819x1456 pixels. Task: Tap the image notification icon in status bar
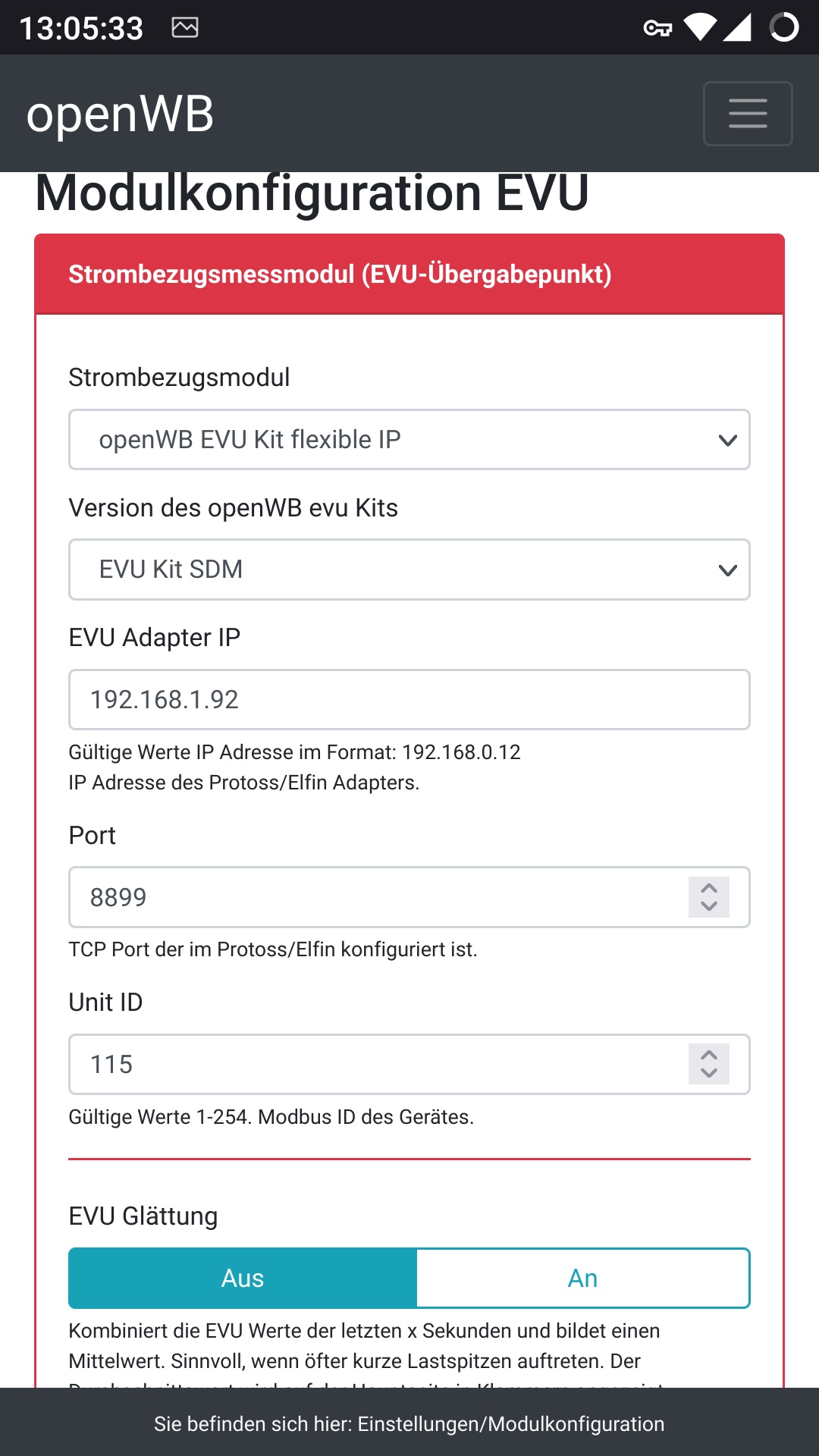pos(185,28)
